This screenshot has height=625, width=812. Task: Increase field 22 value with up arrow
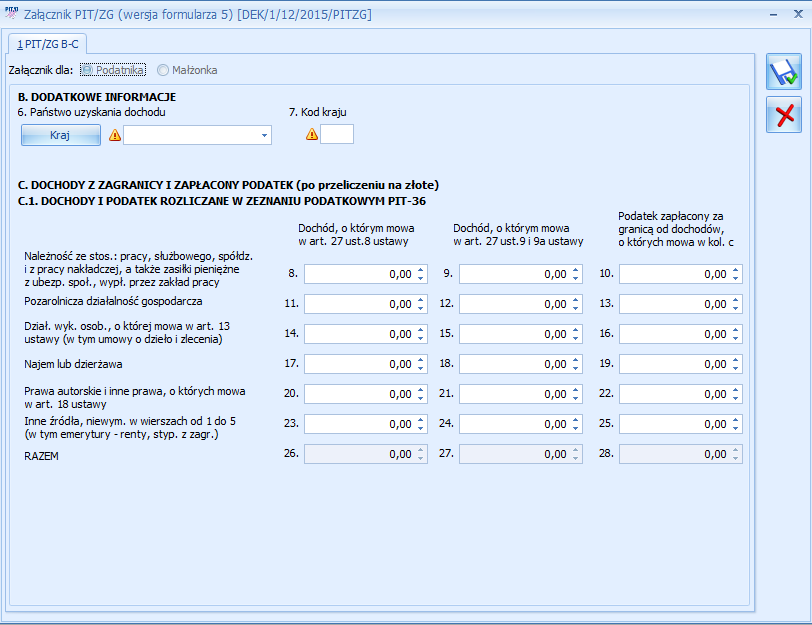[x=735, y=390]
